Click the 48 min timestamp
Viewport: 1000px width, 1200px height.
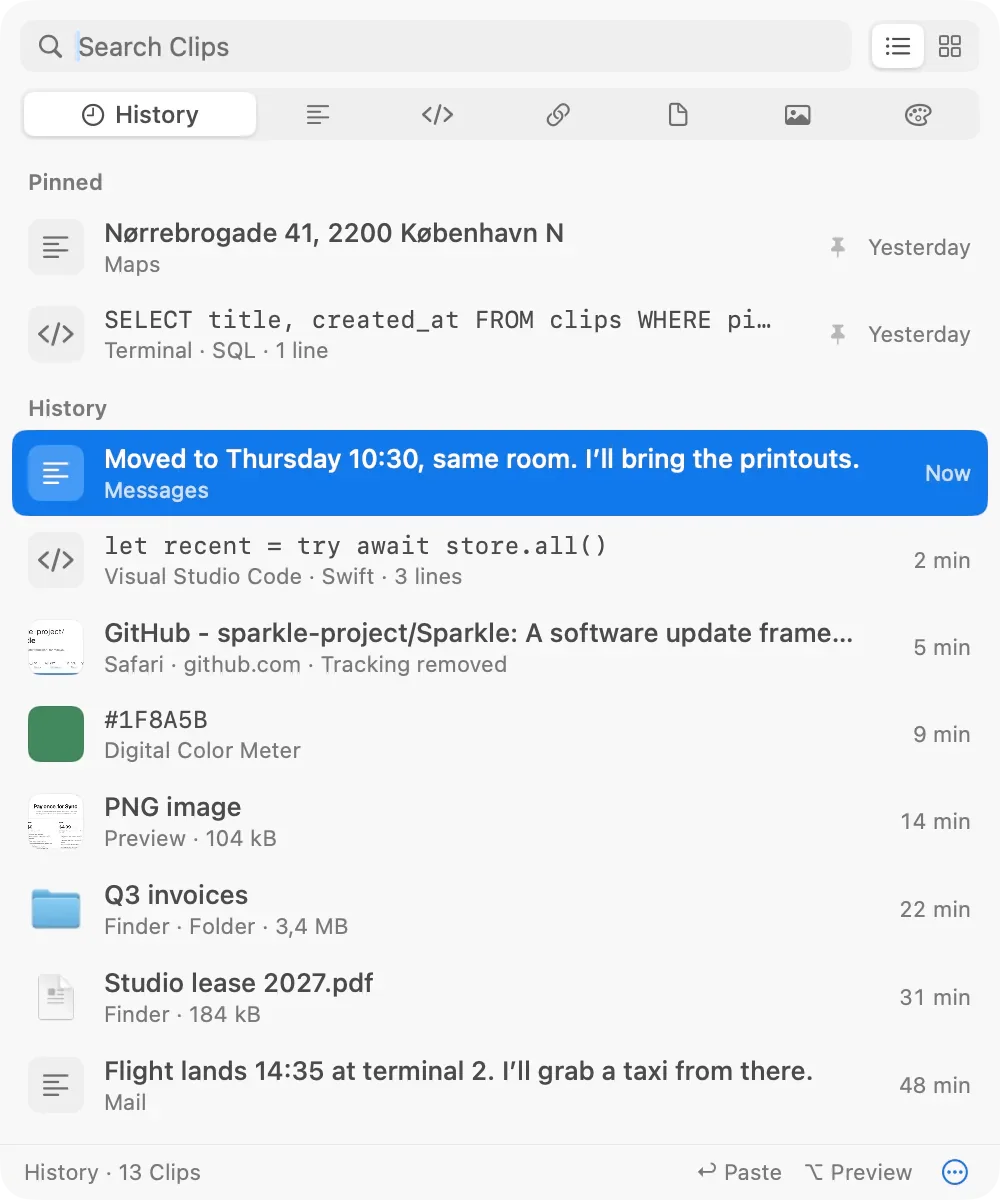(x=935, y=1085)
